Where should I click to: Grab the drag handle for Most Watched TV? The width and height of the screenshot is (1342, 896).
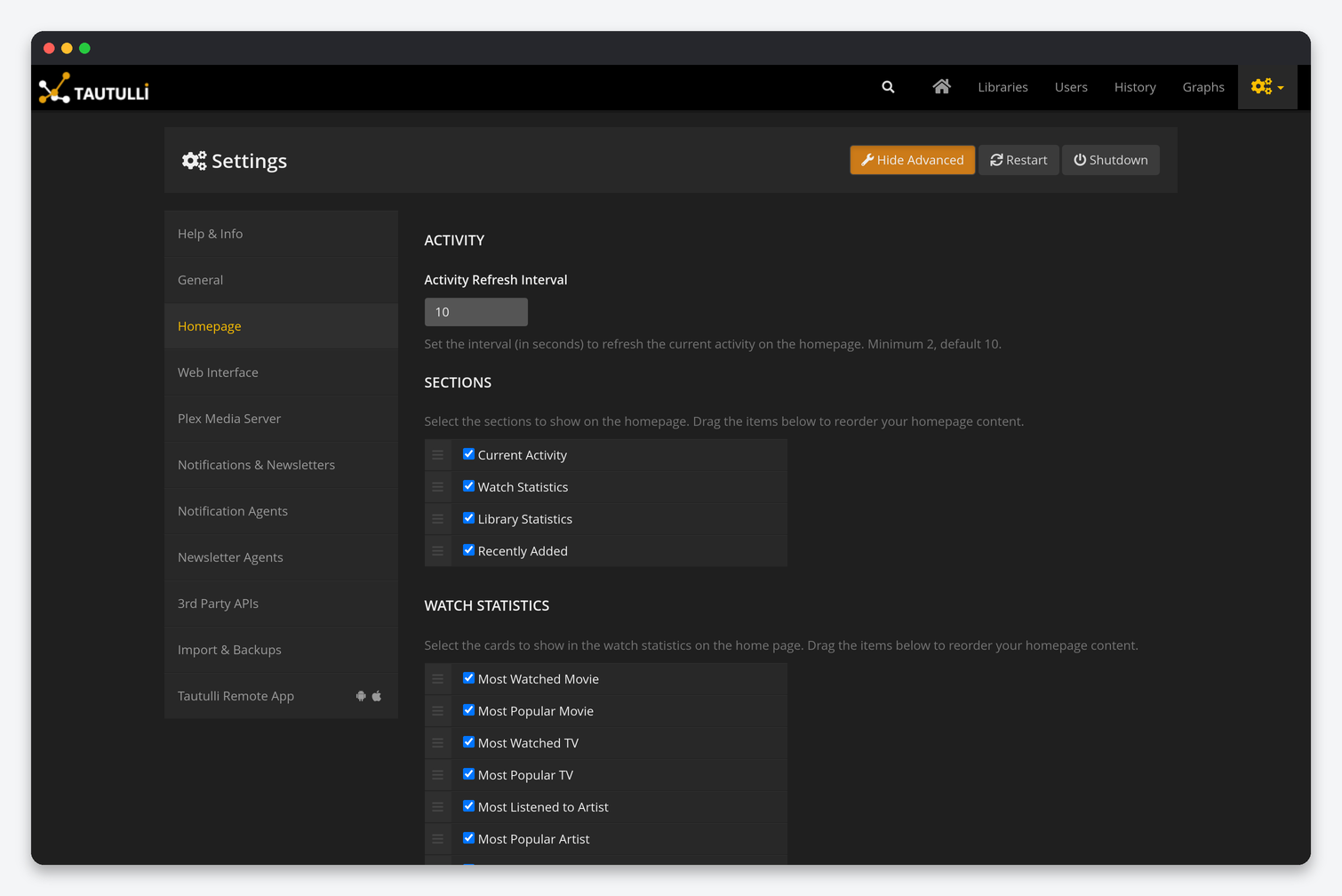point(437,743)
